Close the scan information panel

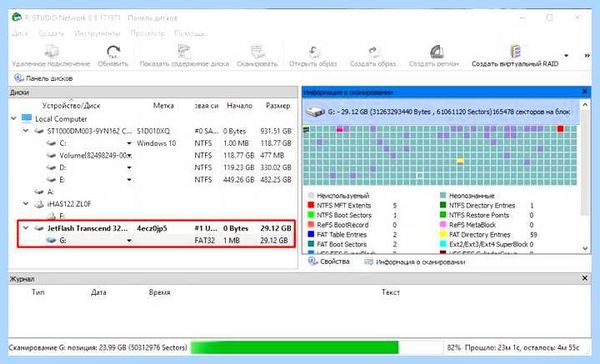coord(585,92)
